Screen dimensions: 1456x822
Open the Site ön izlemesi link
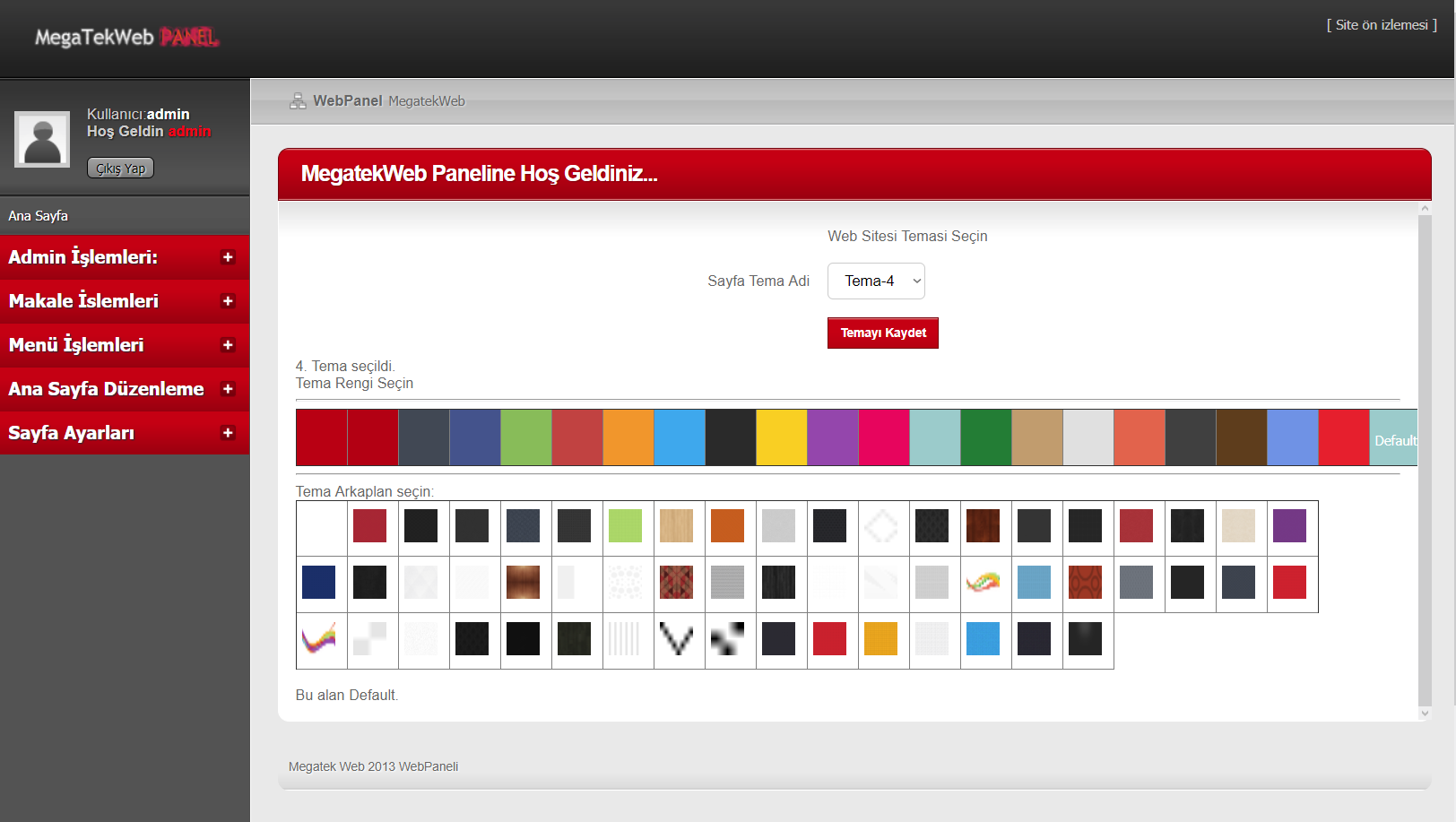[1381, 25]
